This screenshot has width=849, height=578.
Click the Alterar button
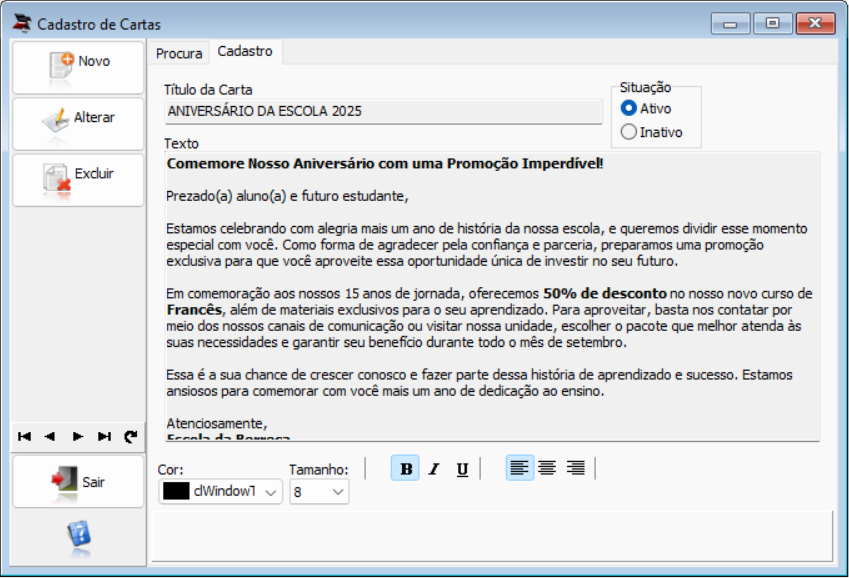(78, 124)
